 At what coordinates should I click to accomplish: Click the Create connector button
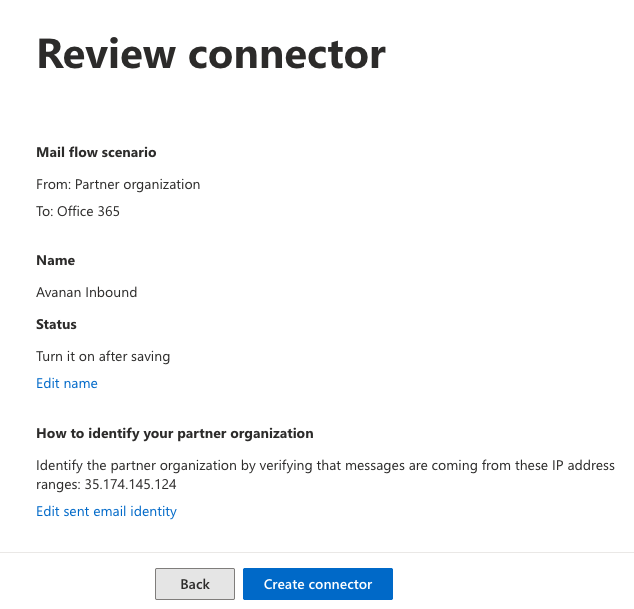(318, 584)
